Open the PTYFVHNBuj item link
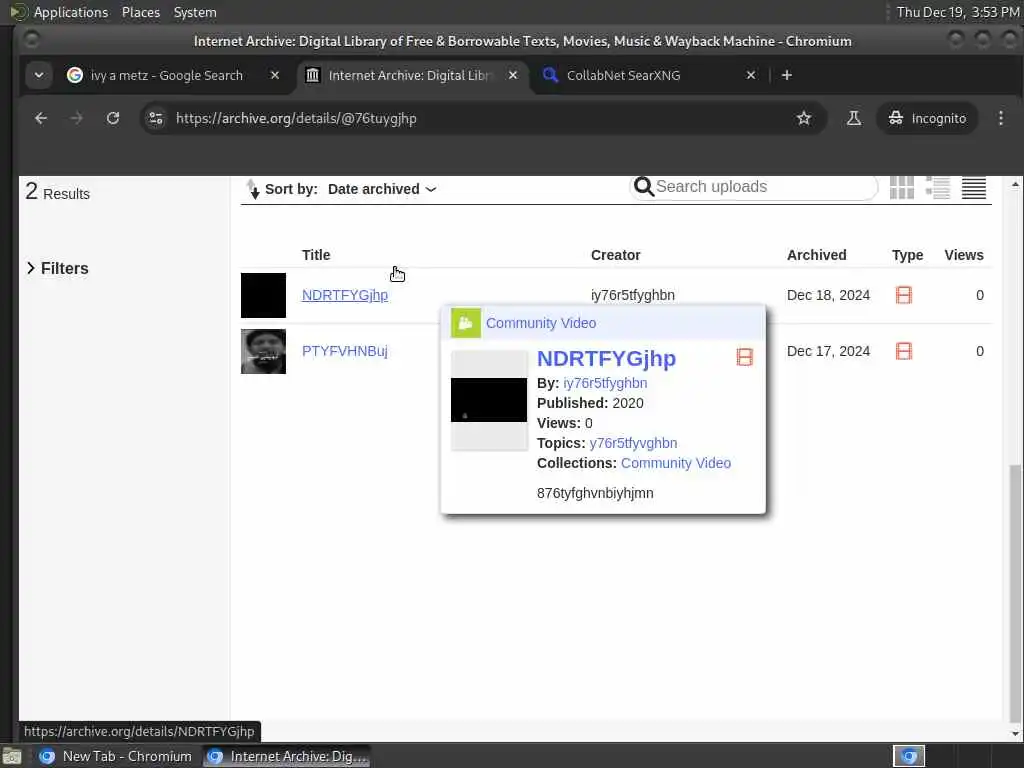Screen dimensions: 1024x768 [x=345, y=351]
